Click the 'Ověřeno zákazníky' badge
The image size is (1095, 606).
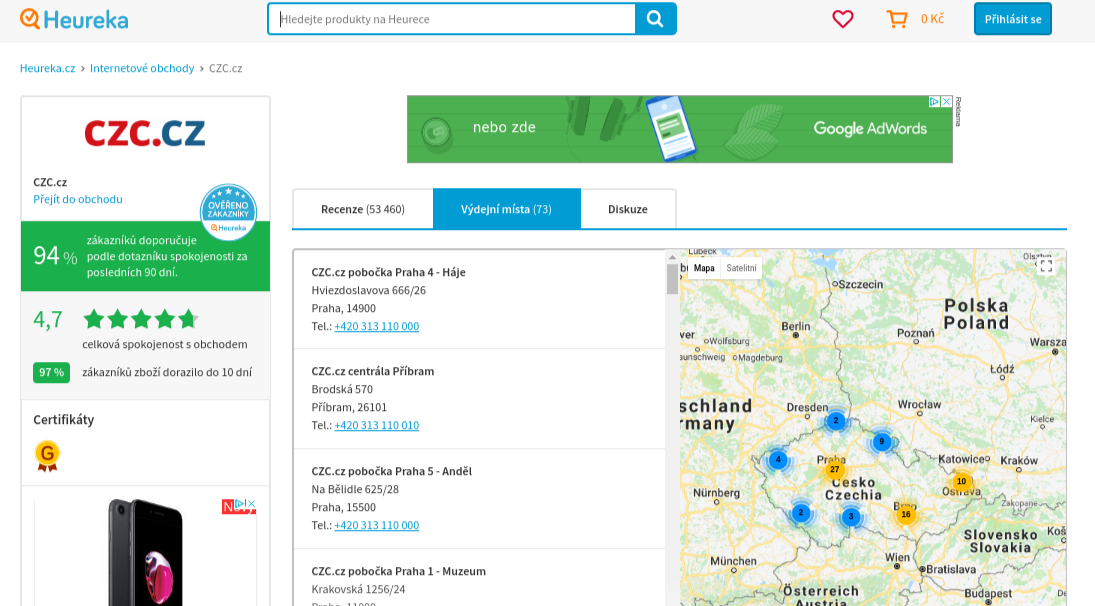[228, 212]
